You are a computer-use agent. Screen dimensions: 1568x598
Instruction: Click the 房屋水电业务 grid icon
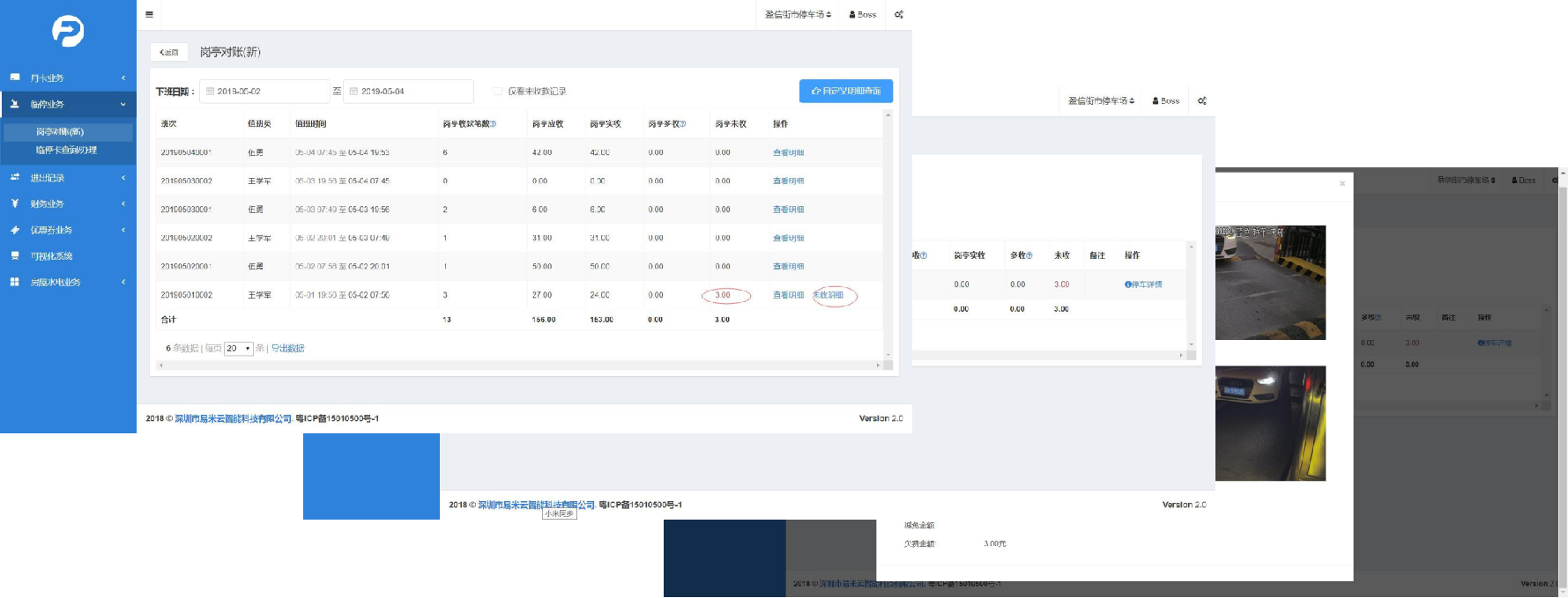click(15, 282)
